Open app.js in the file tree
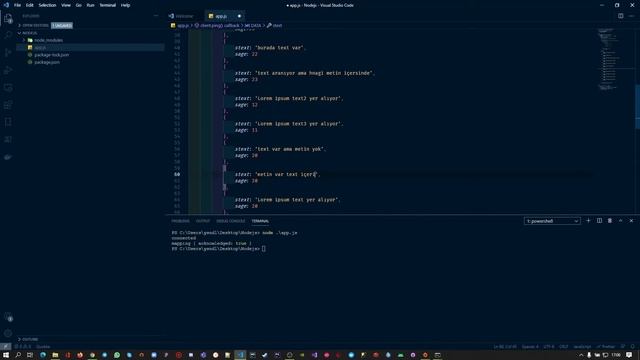Image resolution: width=640 pixels, height=360 pixels. (x=90, y=48)
